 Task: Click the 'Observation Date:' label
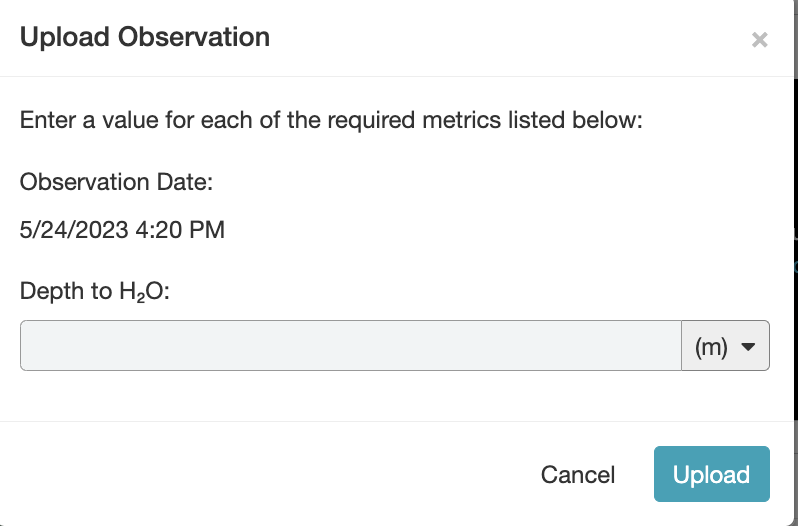click(117, 182)
